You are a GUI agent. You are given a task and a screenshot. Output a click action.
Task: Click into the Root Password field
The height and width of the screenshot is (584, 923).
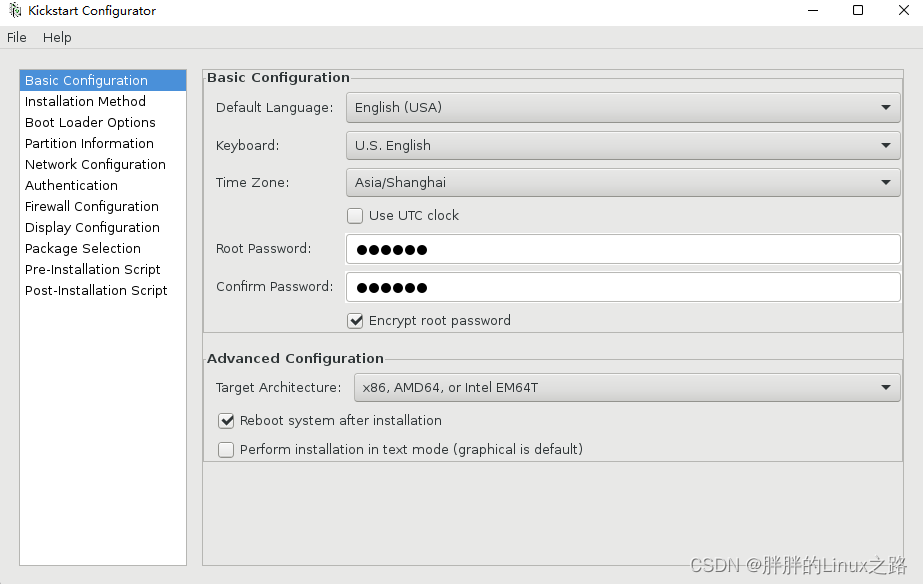click(622, 249)
